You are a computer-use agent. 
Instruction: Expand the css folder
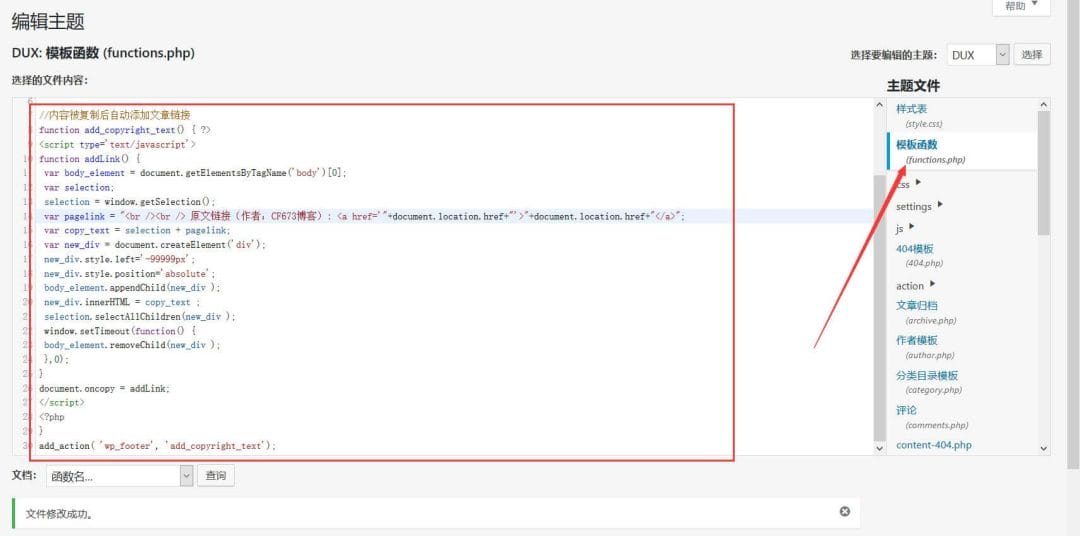pos(908,183)
